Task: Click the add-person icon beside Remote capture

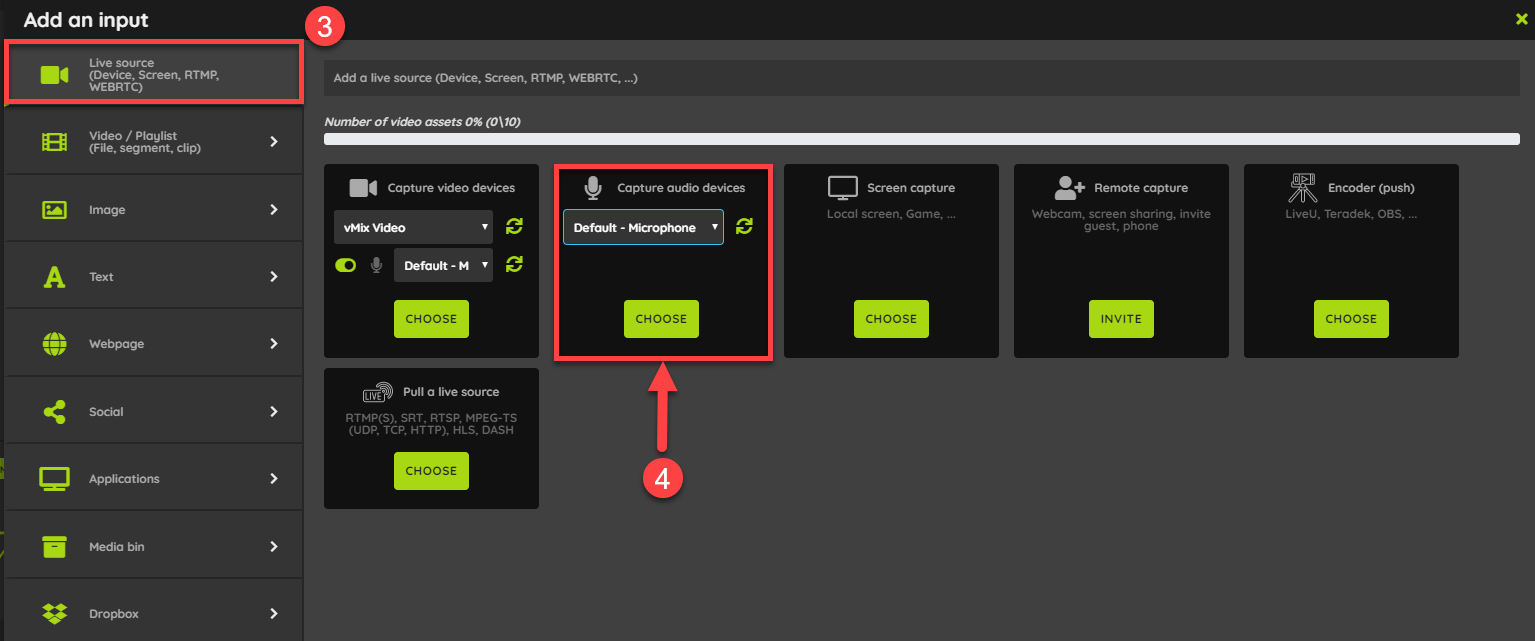Action: pyautogui.click(x=1070, y=188)
